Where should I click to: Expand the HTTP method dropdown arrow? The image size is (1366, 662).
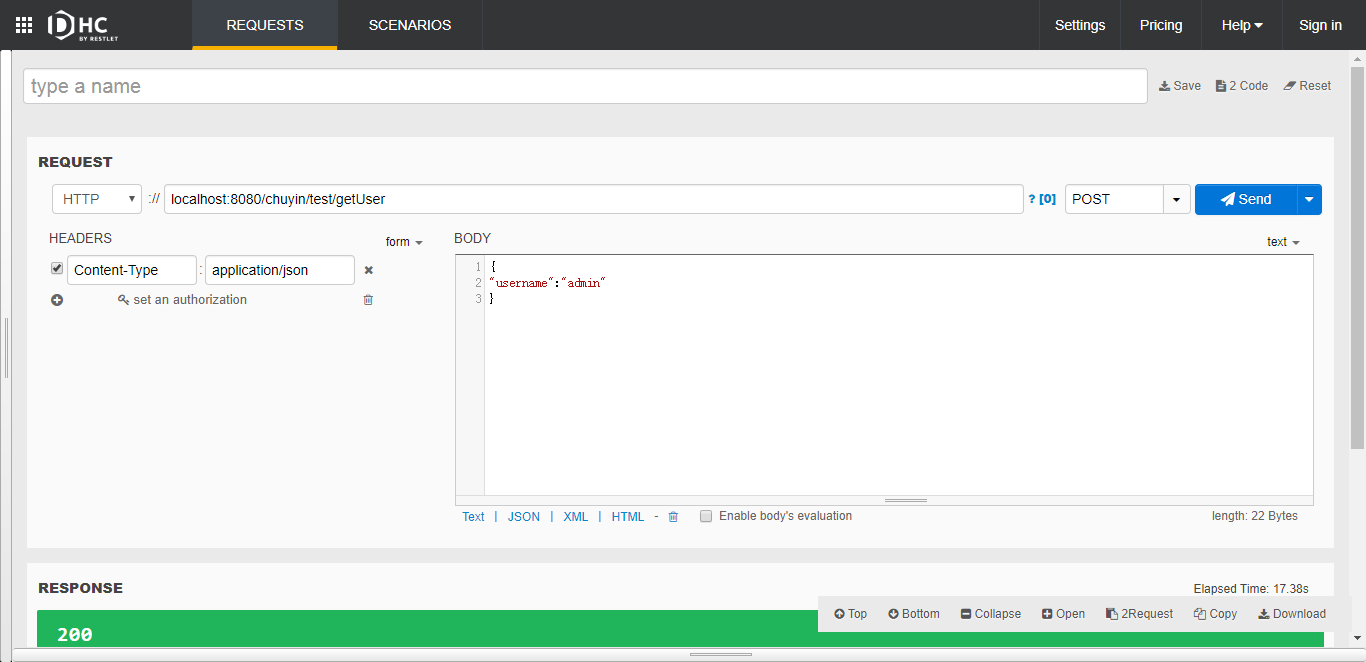(x=1177, y=199)
